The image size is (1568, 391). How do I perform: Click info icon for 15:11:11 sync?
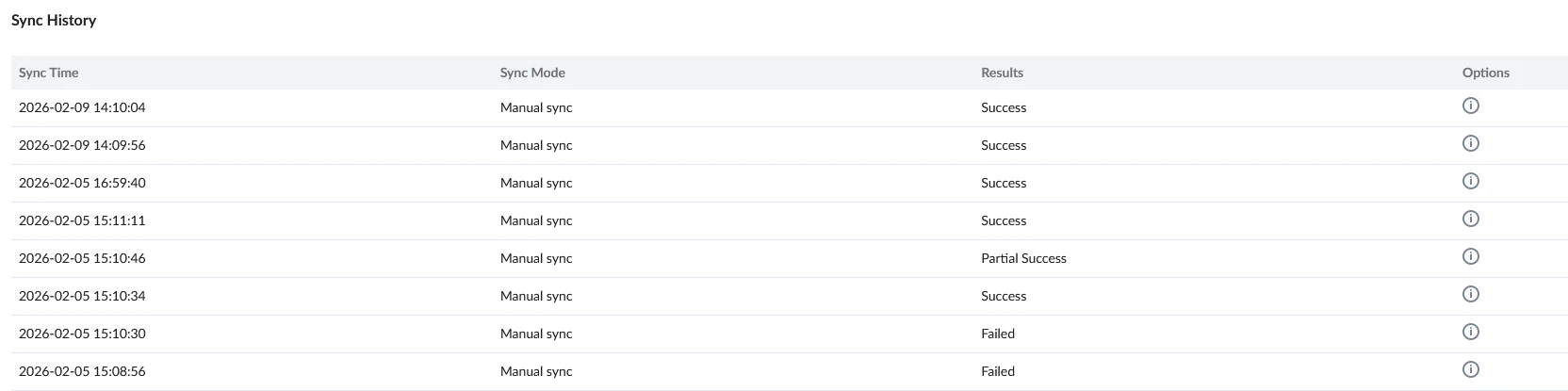point(1470,219)
